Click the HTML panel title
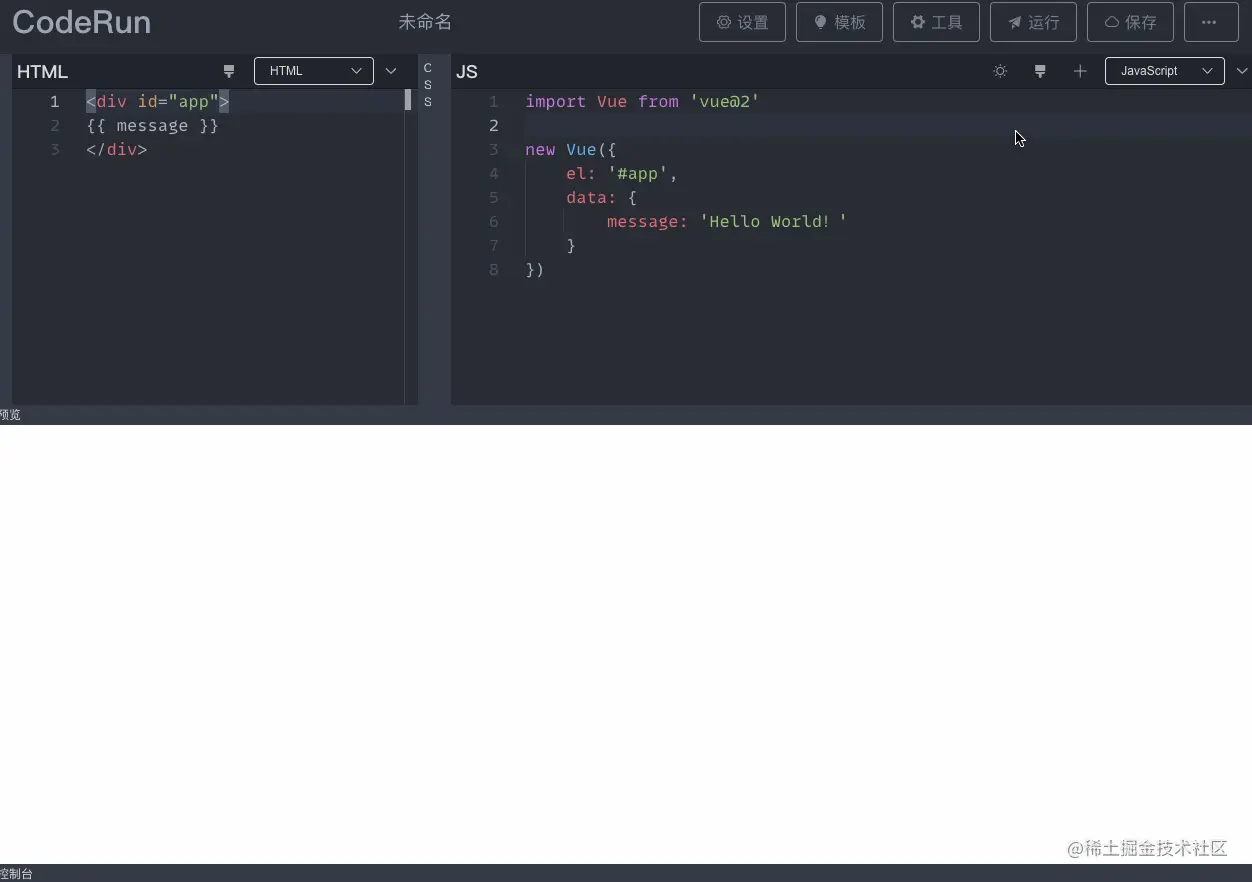Image resolution: width=1252 pixels, height=882 pixels. [42, 72]
